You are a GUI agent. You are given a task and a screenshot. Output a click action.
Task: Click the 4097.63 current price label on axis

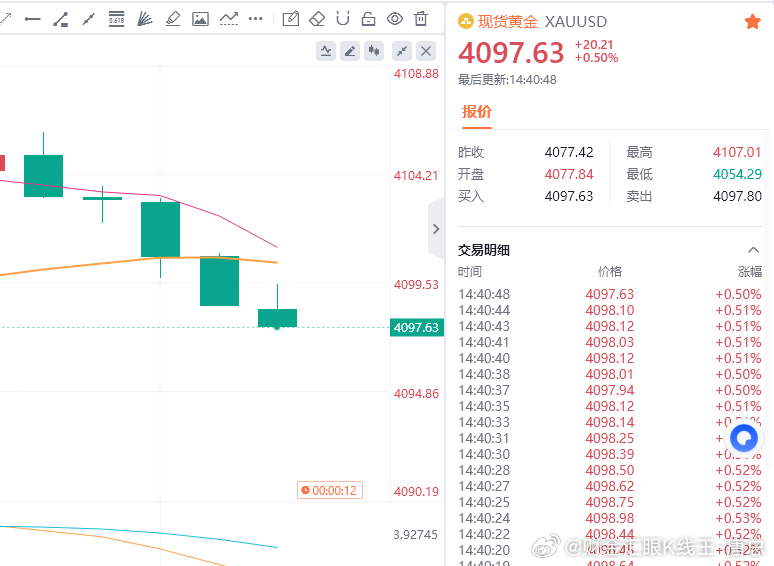[x=417, y=328]
